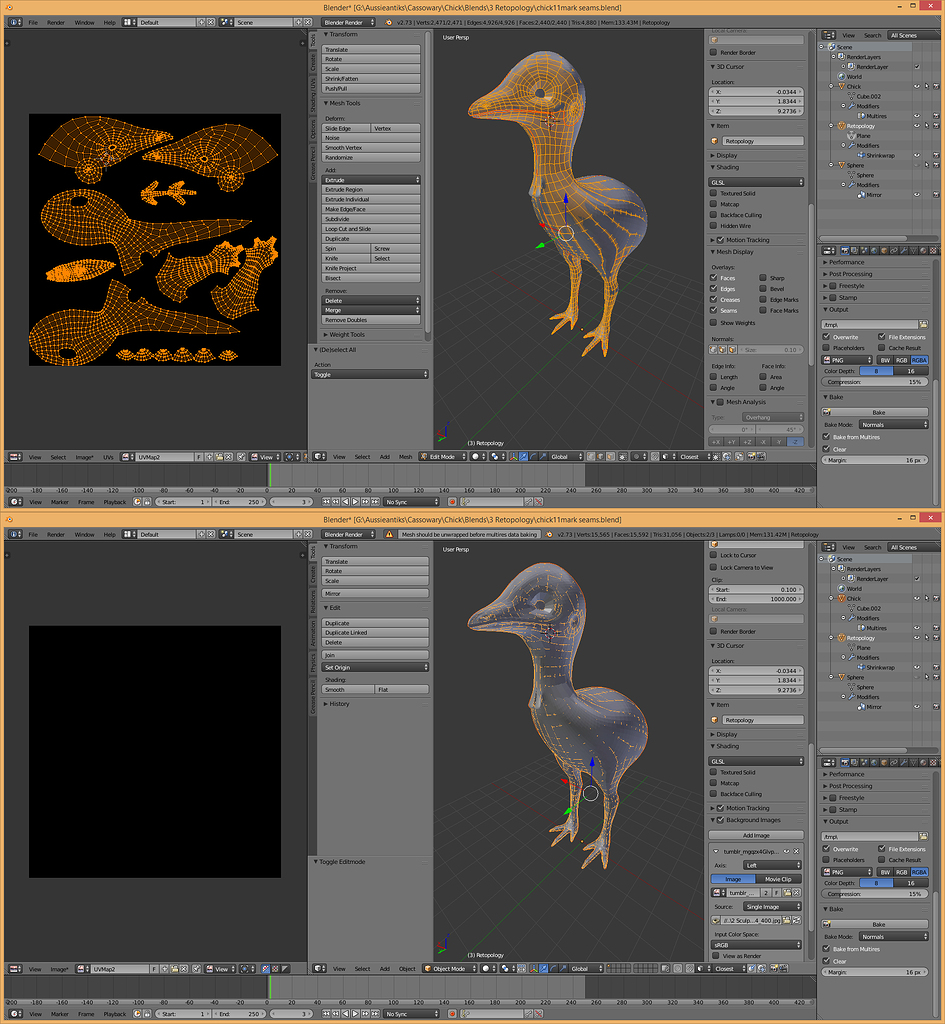Toggle Sphere visibility in bottom window outliner
The height and width of the screenshot is (1024, 945).
(x=917, y=677)
